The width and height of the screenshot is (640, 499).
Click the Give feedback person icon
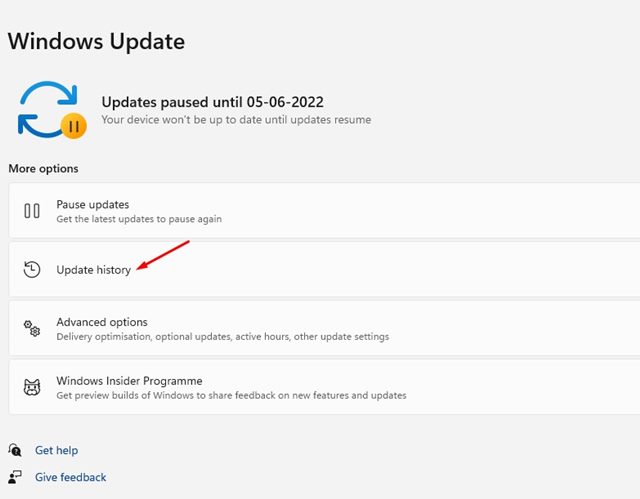[15, 478]
